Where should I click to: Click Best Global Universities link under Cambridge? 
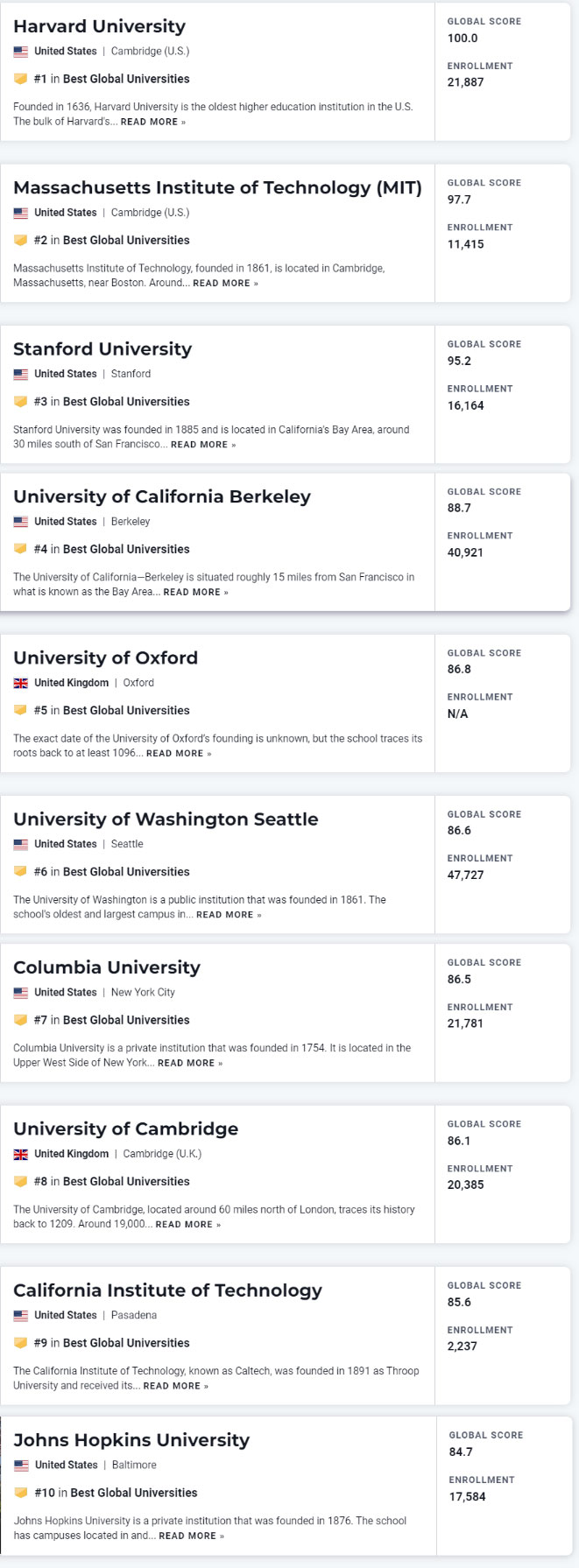click(126, 1181)
